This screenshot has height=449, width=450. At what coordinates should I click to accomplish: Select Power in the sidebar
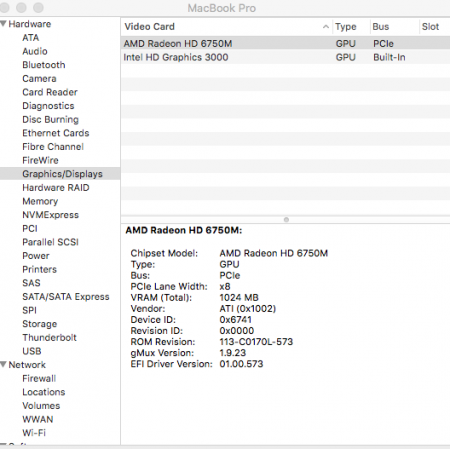point(36,256)
